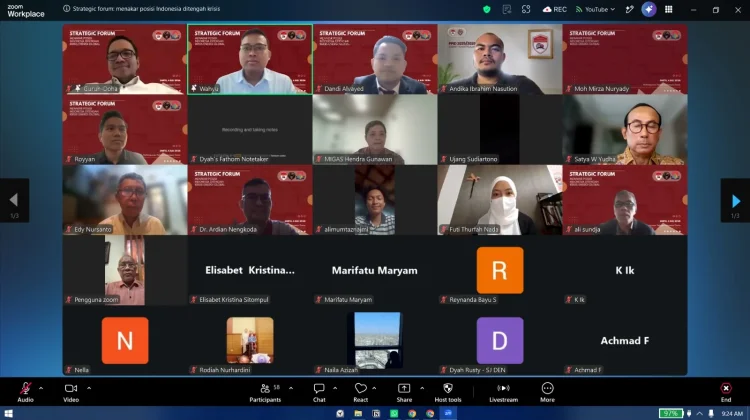750x420 pixels.
Task: Open the green WhatsApp taskbar icon
Action: [394, 413]
